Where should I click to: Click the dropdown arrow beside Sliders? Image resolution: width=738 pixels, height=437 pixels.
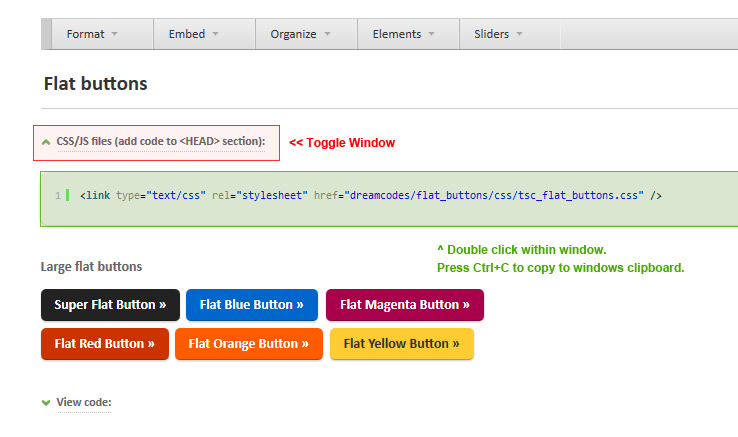pos(520,34)
